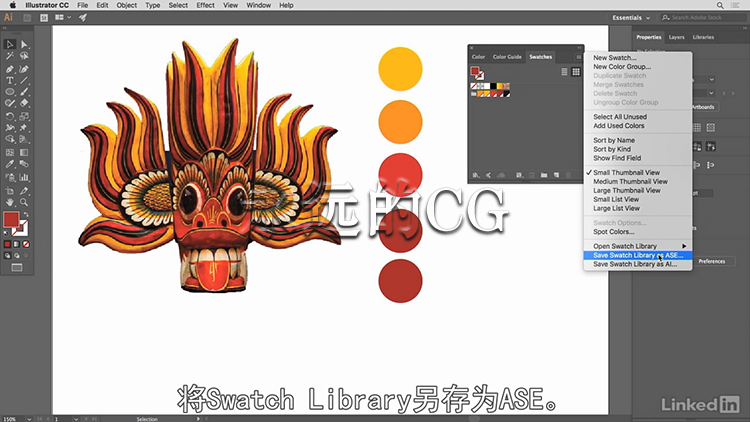
Task: Open the Swatches panel flyout menu
Action: tap(578, 57)
